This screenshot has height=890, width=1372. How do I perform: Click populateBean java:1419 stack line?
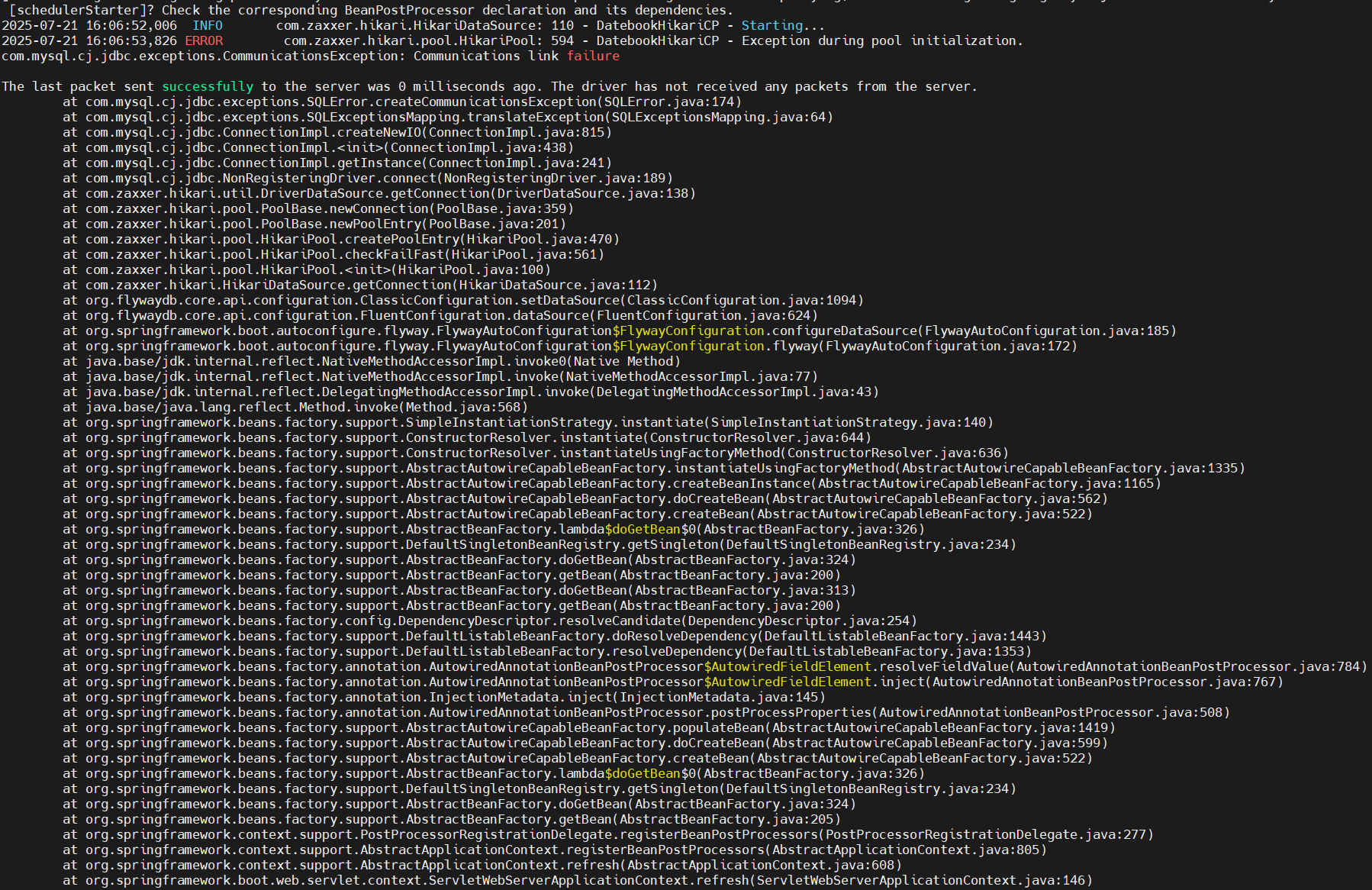tap(589, 728)
